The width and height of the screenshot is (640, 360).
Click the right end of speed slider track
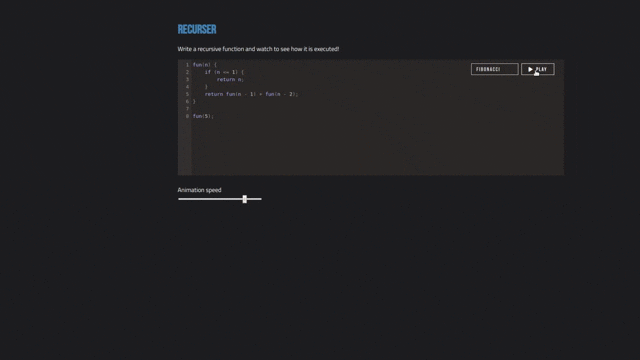coord(260,199)
